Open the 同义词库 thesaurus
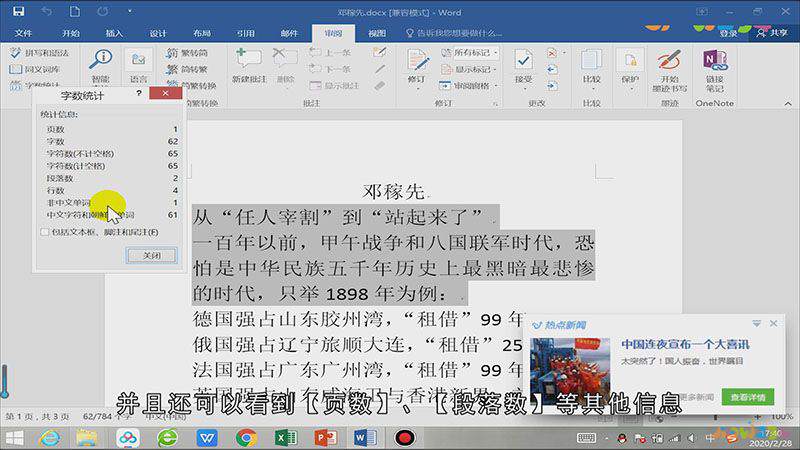Viewport: 800px width, 450px height. pyautogui.click(x=35, y=69)
